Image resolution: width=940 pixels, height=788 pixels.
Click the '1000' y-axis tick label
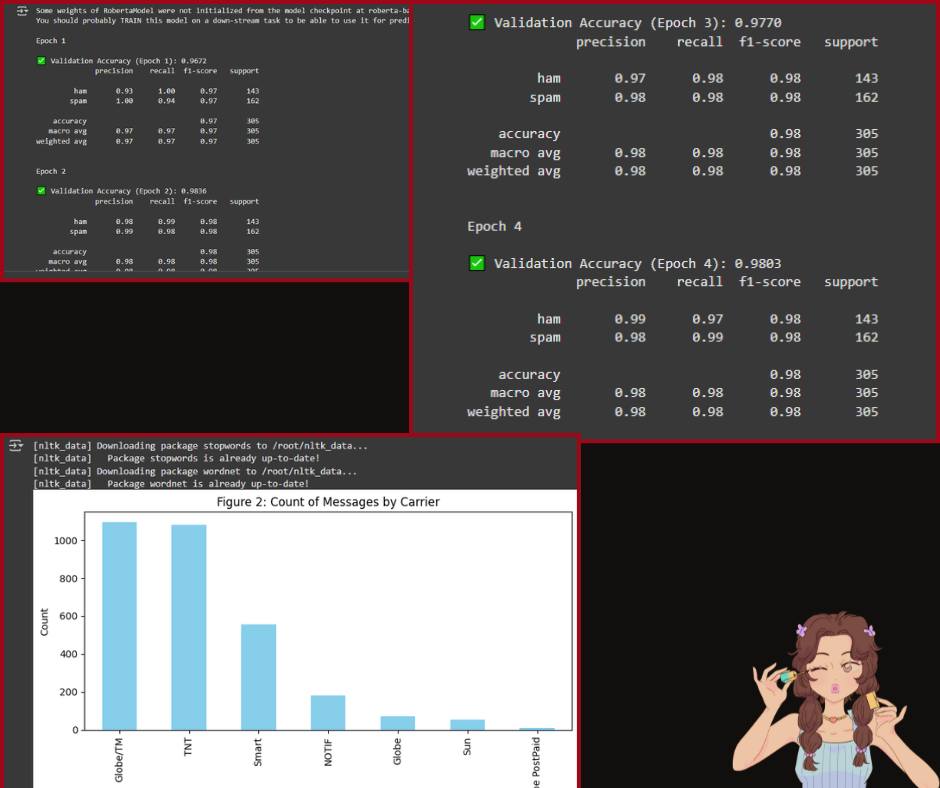[x=66, y=540]
